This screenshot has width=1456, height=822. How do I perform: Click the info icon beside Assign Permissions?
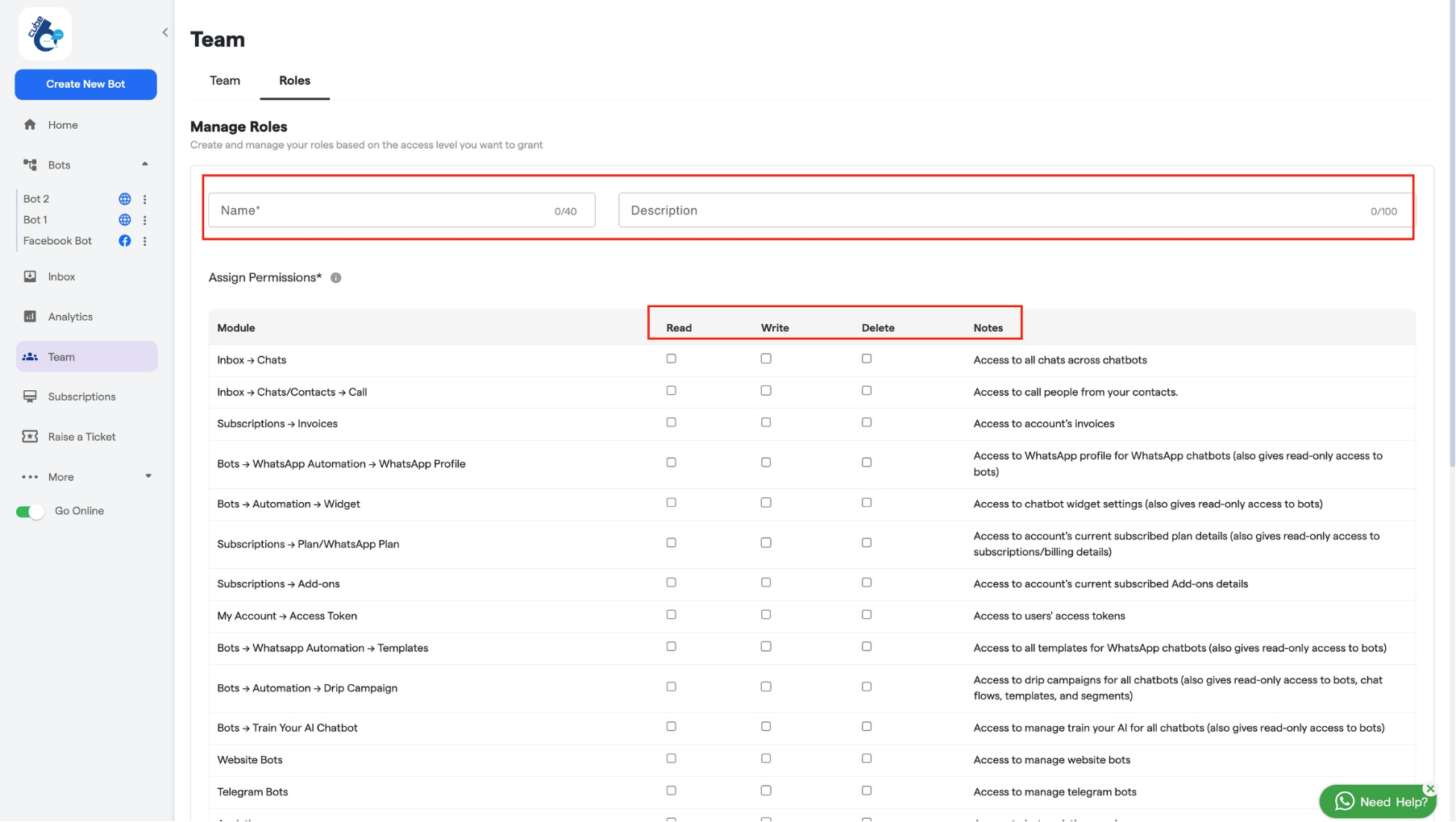336,278
